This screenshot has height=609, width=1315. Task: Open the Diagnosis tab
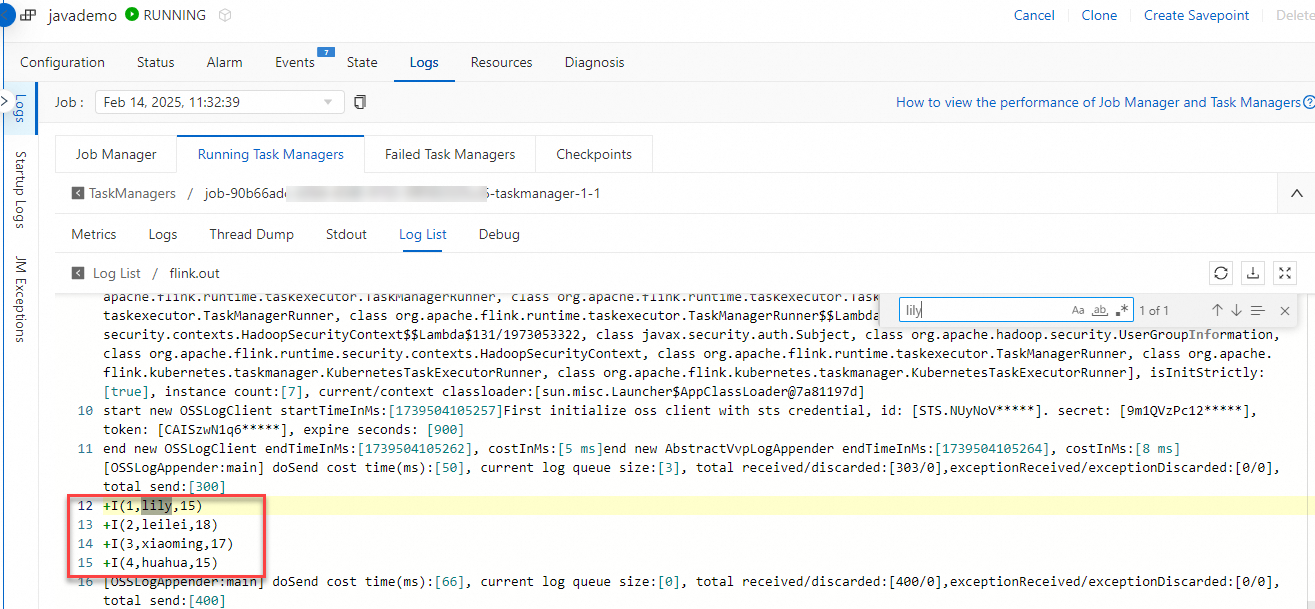tap(594, 62)
